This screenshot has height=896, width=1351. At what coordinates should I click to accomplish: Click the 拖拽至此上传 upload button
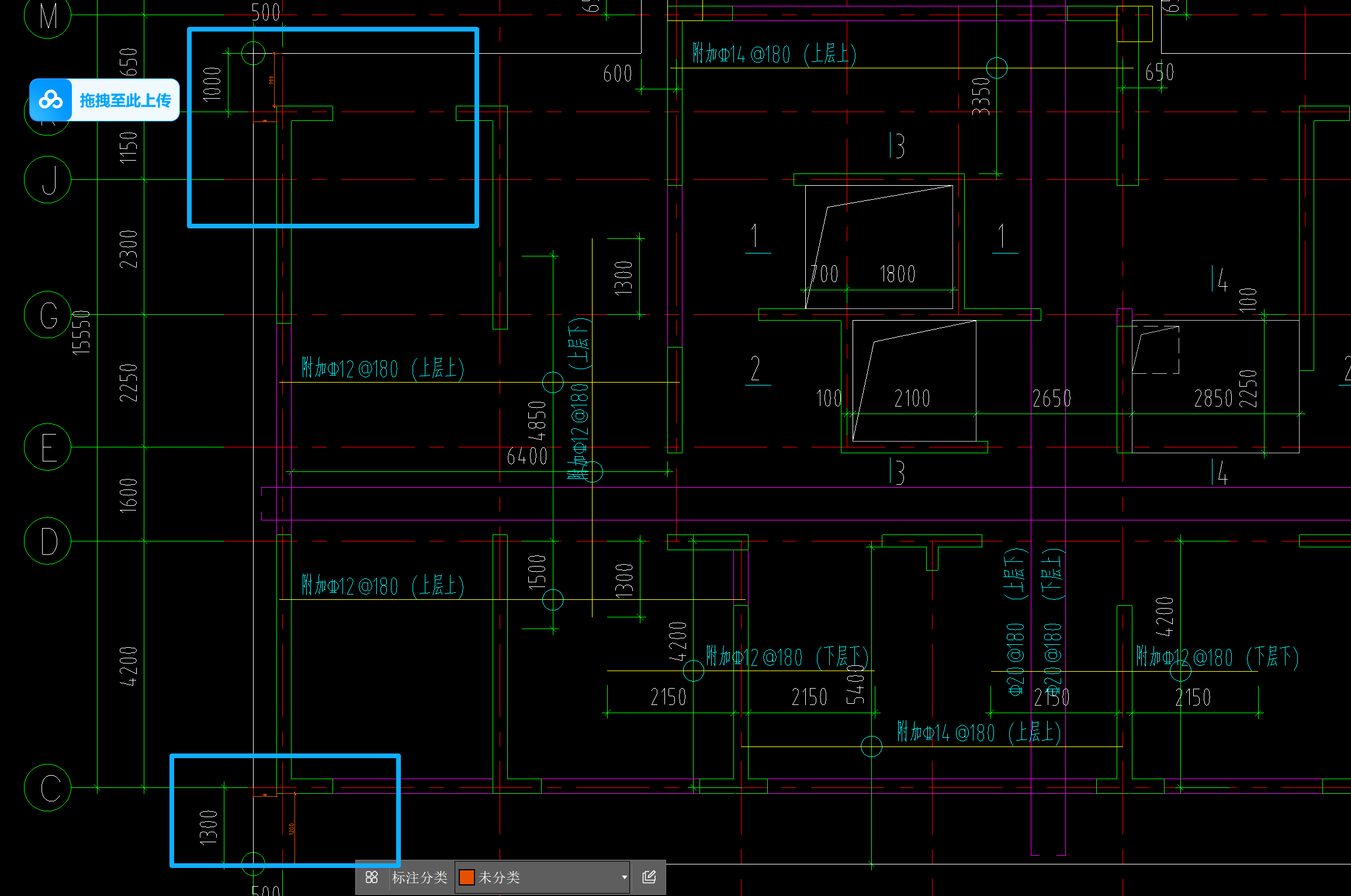[125, 100]
